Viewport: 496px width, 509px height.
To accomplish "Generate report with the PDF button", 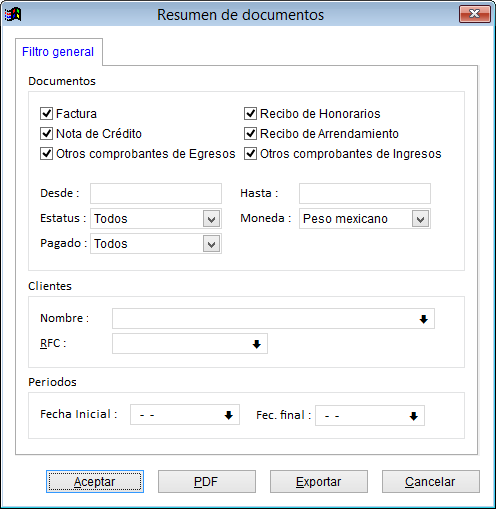I will [207, 482].
